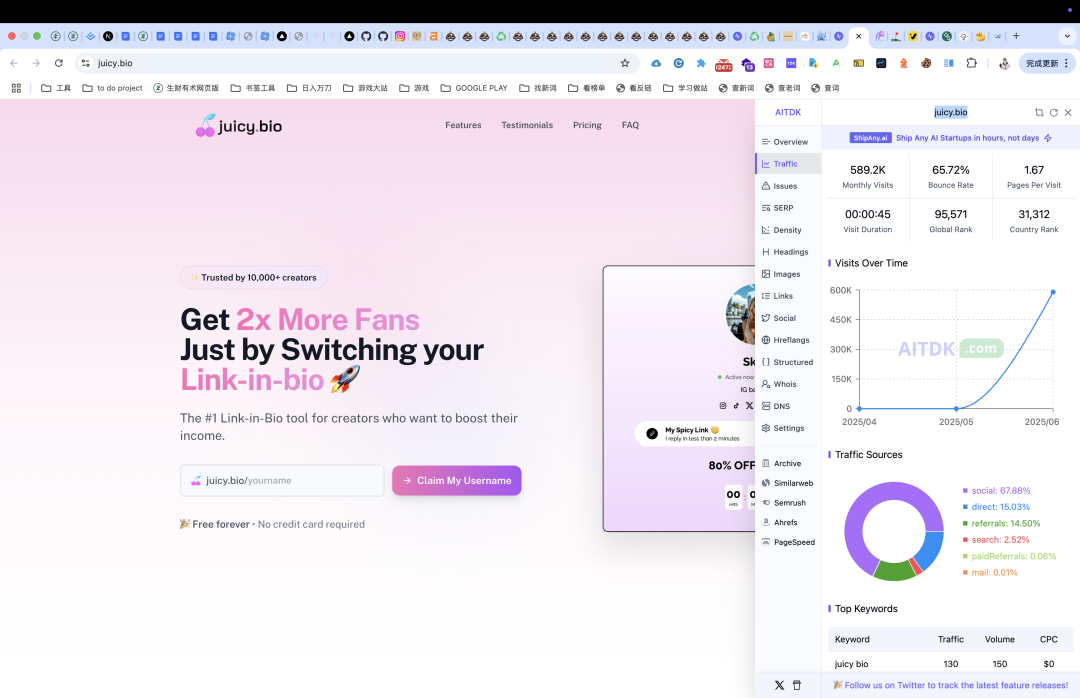Screen dimensions: 1080x698
Task: Click the Ahrefs icon
Action: [766, 523]
